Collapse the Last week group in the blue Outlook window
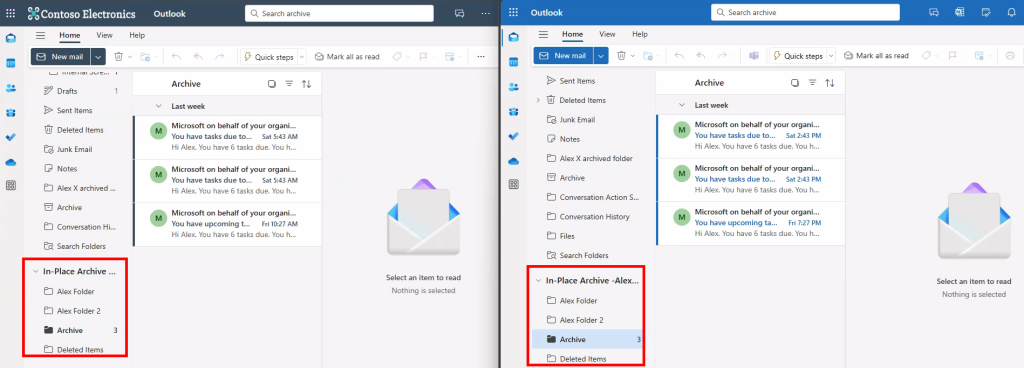This screenshot has height=368, width=1024. 682,104
